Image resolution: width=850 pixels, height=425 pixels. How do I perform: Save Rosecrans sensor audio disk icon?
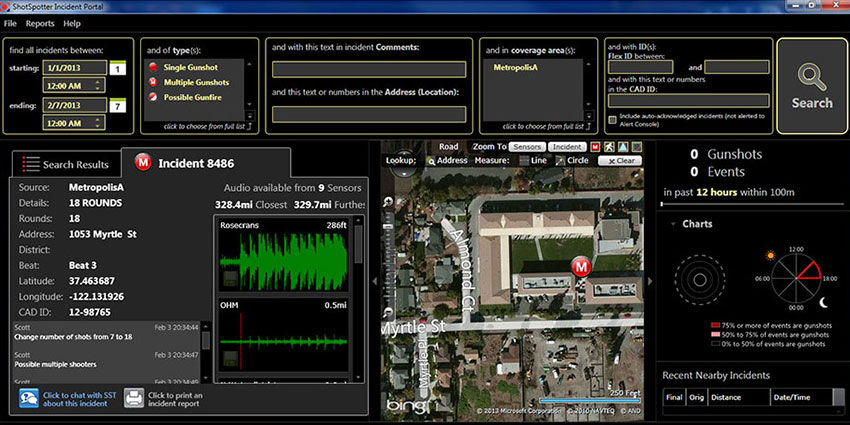[x=230, y=279]
